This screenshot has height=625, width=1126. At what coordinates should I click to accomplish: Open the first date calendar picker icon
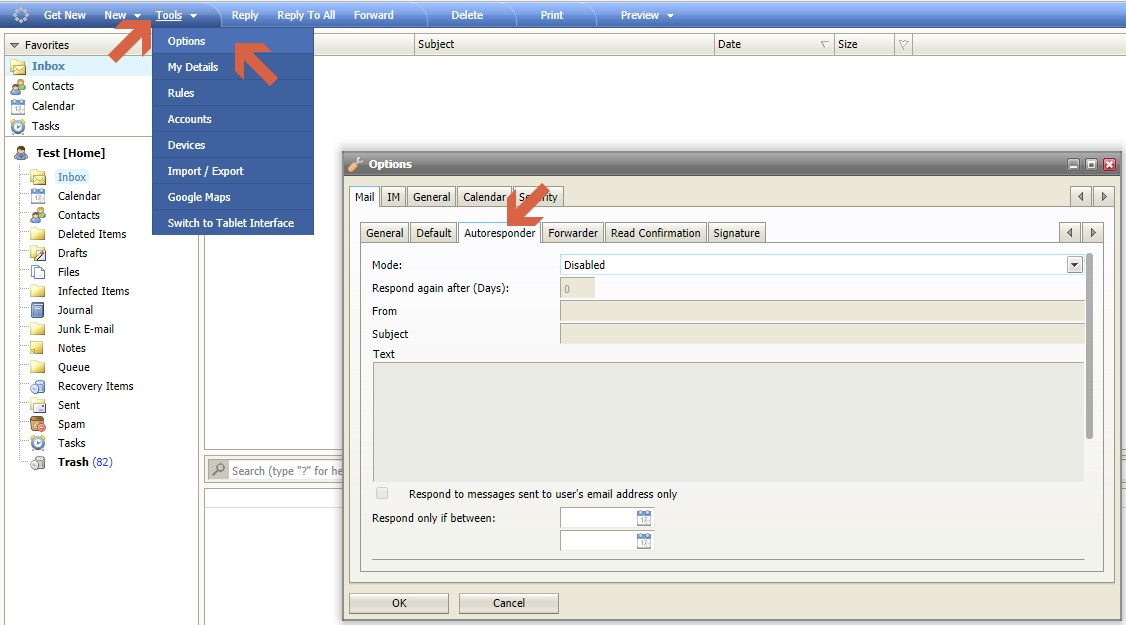point(644,518)
